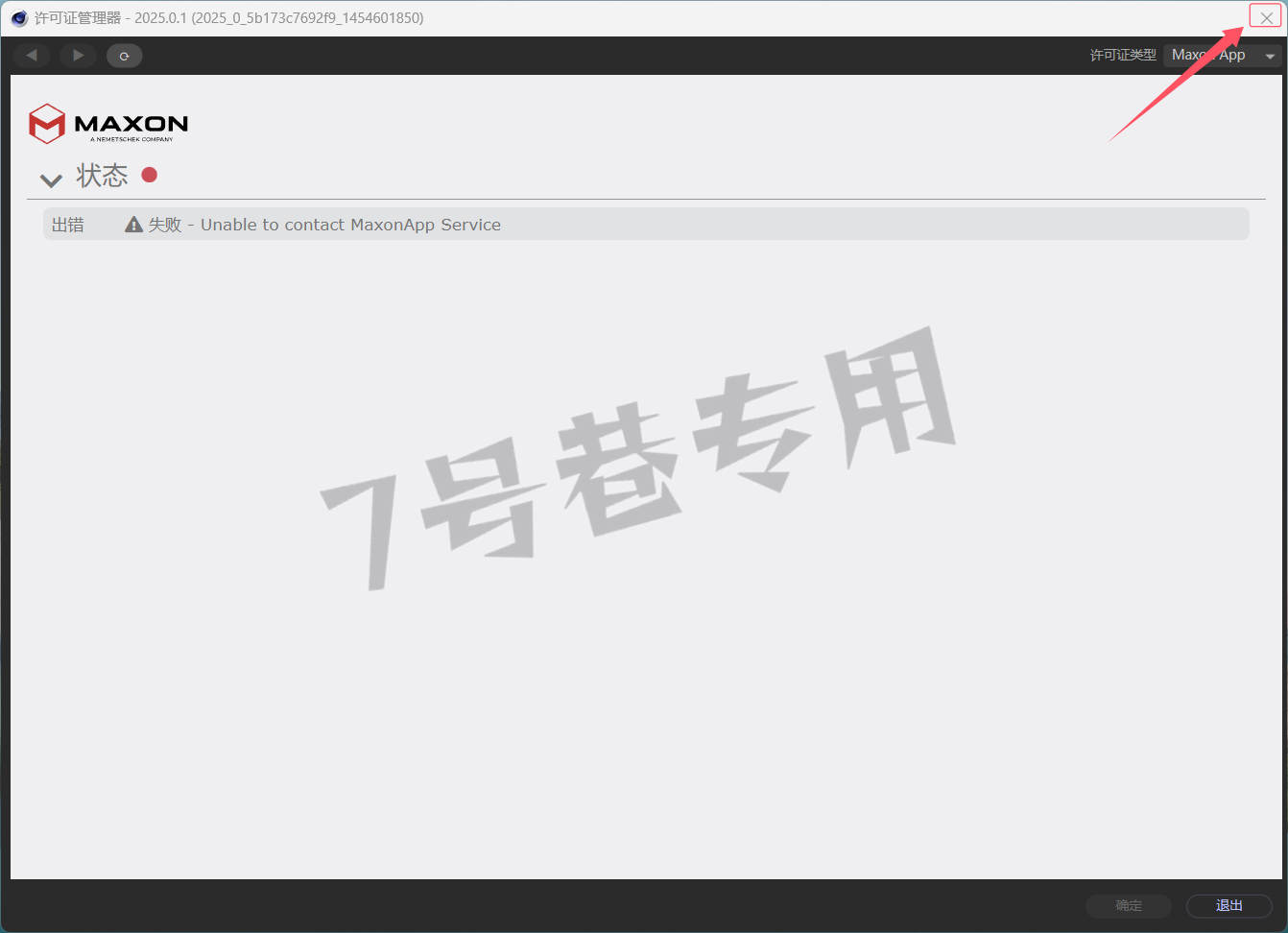Image resolution: width=1288 pixels, height=933 pixels.
Task: Click the red status indicator dot
Action: click(149, 175)
